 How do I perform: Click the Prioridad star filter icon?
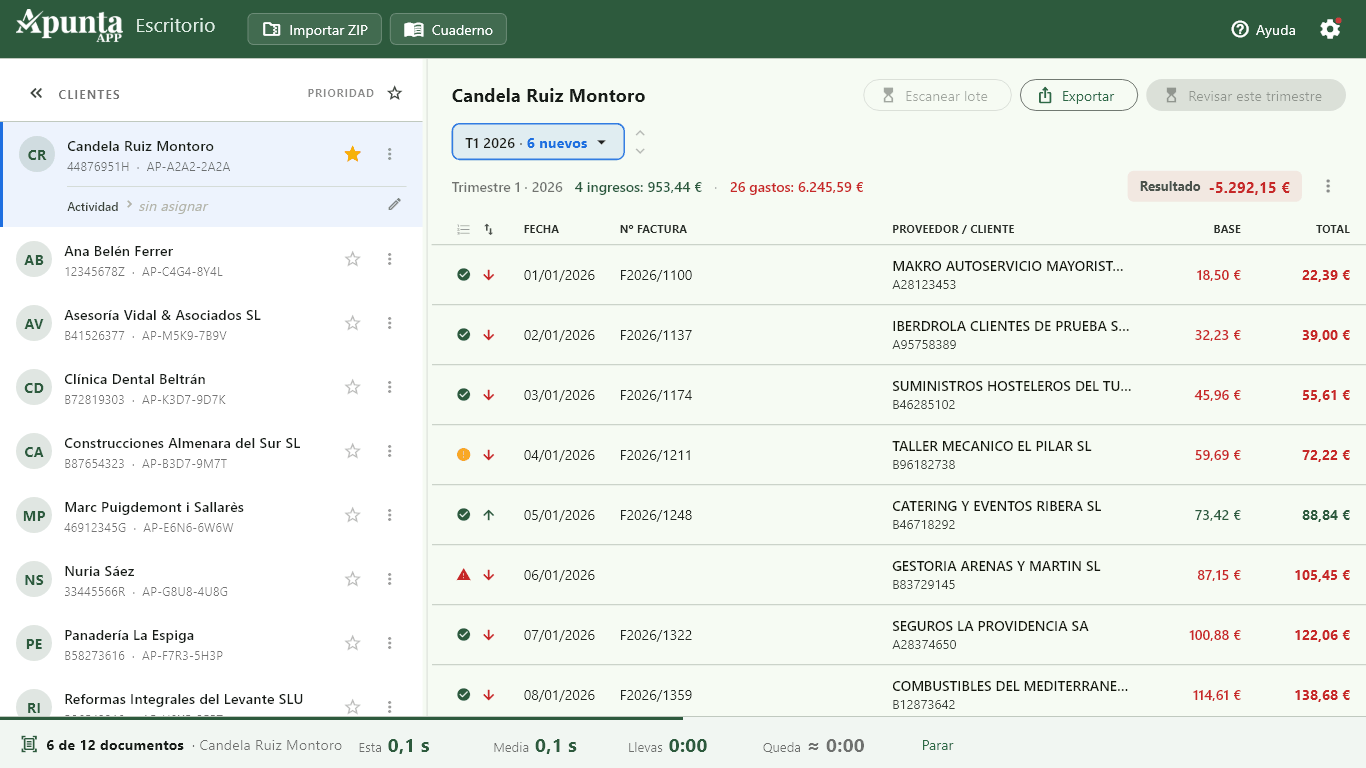tap(395, 93)
